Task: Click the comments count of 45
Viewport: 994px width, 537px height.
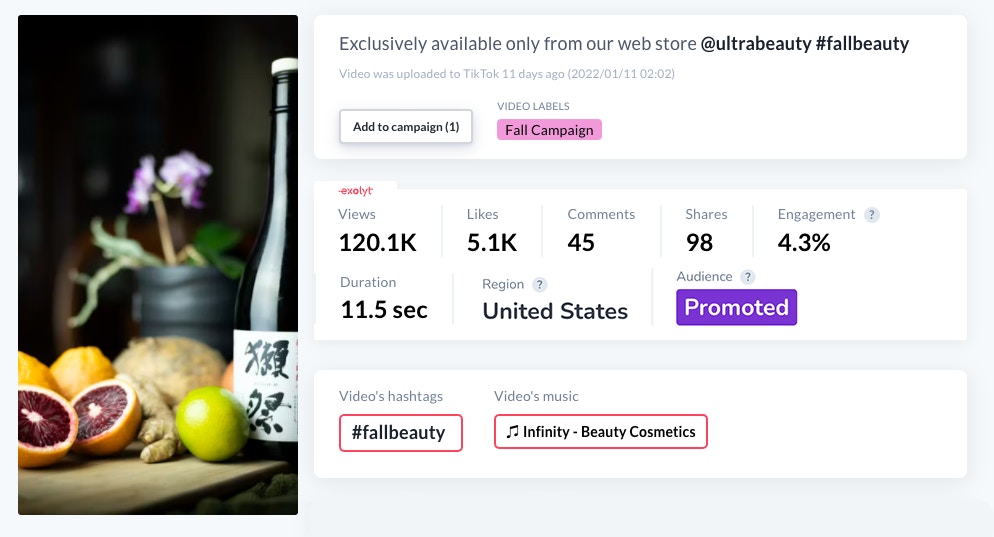Action: [581, 243]
